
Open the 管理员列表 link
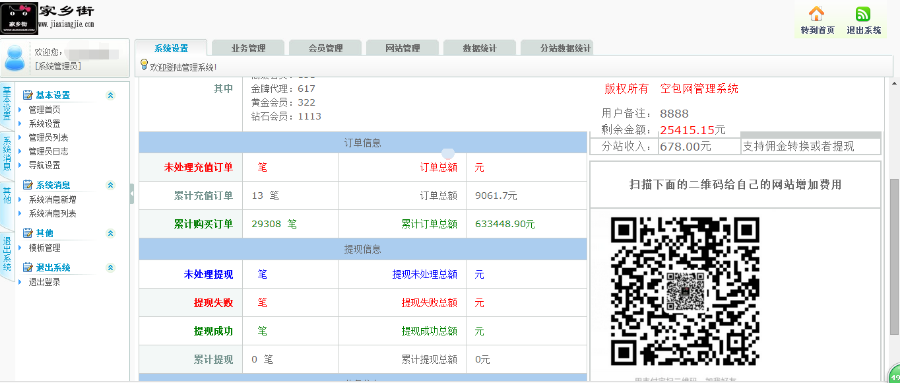pyautogui.click(x=48, y=137)
